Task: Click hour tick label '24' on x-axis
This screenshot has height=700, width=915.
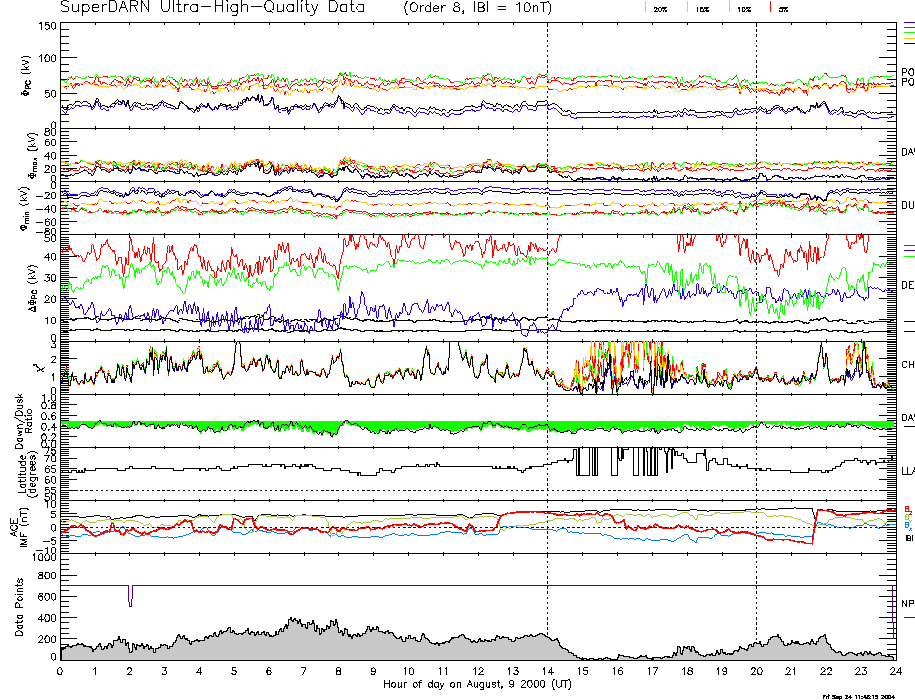Action: click(895, 671)
